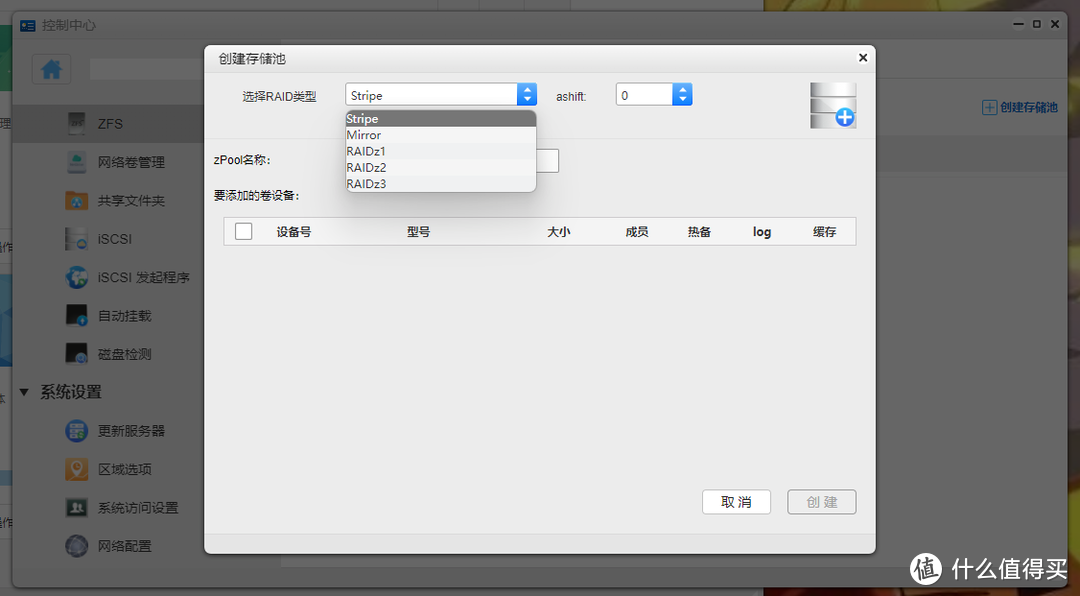Click the 网络卷管理 icon
1080x596 pixels.
pos(76,163)
